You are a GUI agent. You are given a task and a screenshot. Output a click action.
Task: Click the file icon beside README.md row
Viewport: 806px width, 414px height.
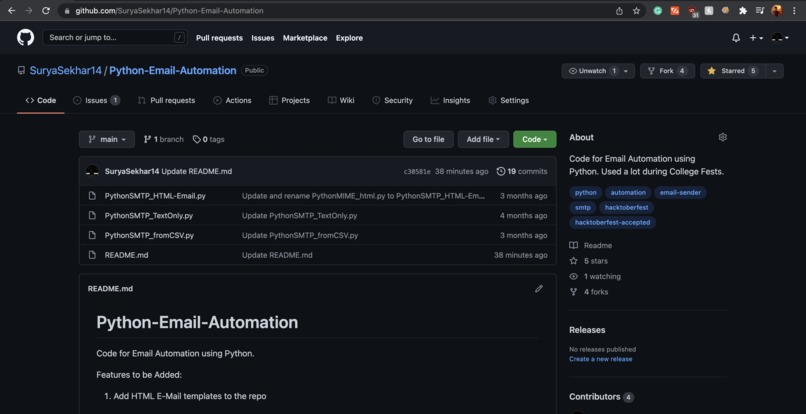tap(92, 255)
